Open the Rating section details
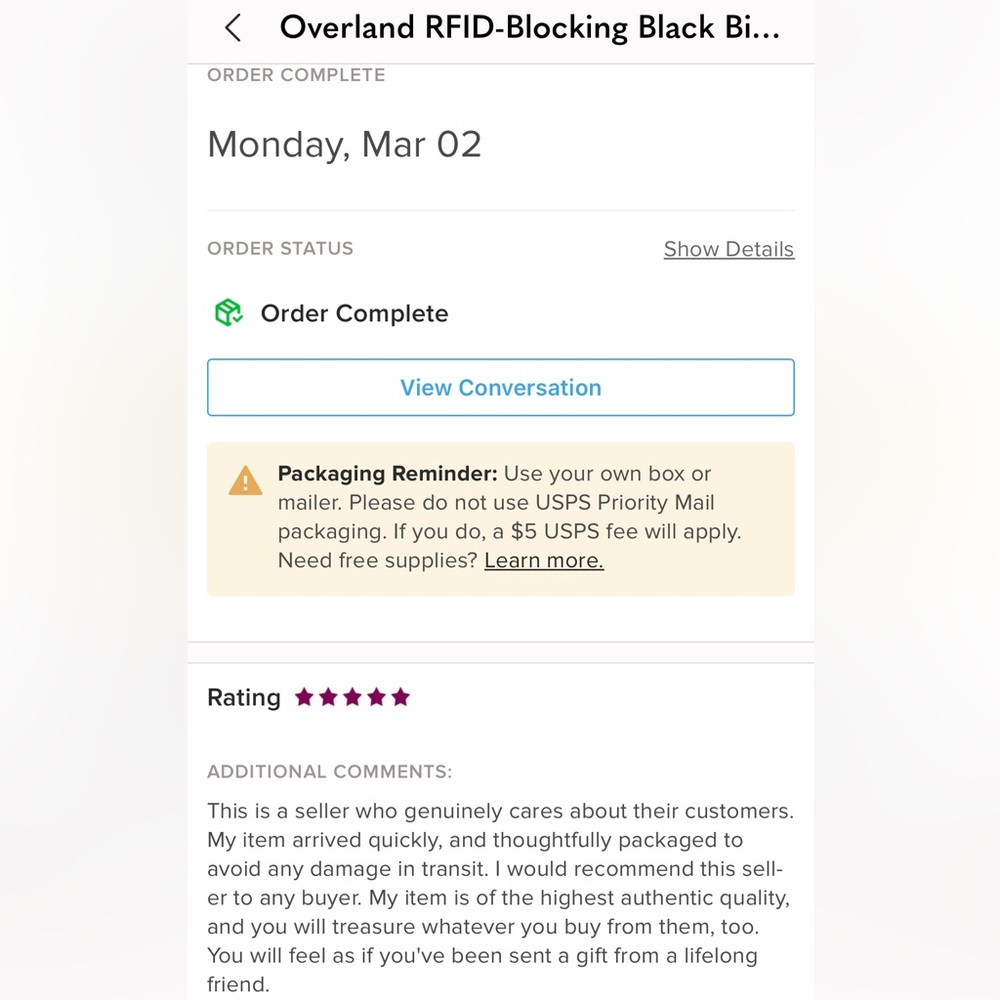Image resolution: width=1000 pixels, height=1000 pixels. click(x=243, y=697)
